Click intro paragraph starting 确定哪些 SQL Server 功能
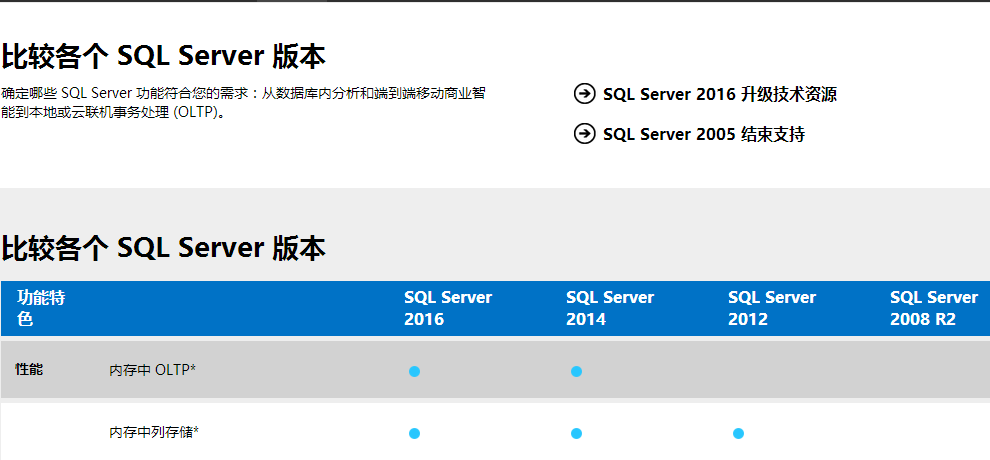Screen dimensions: 990x460 coord(243,103)
